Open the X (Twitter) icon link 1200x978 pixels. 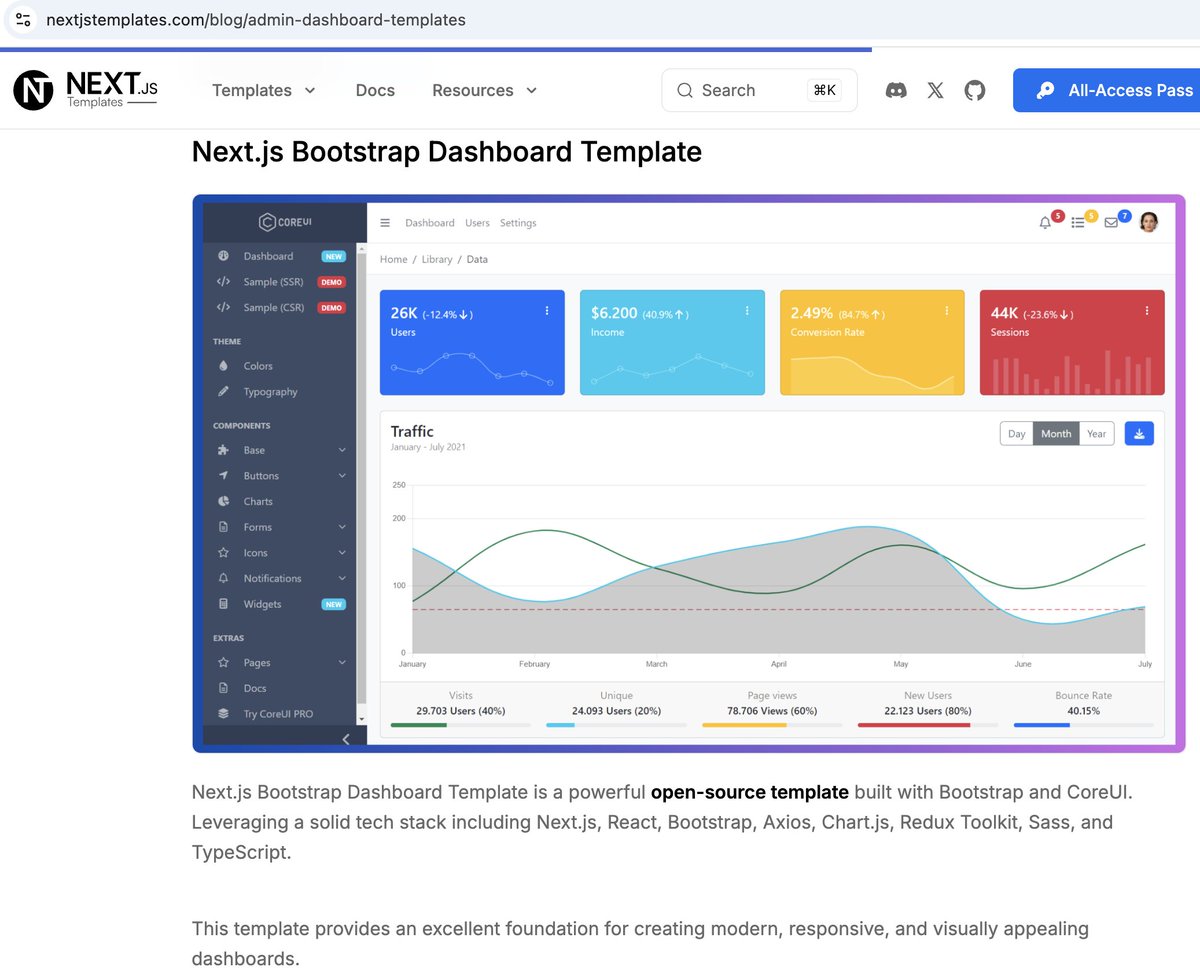click(x=935, y=90)
